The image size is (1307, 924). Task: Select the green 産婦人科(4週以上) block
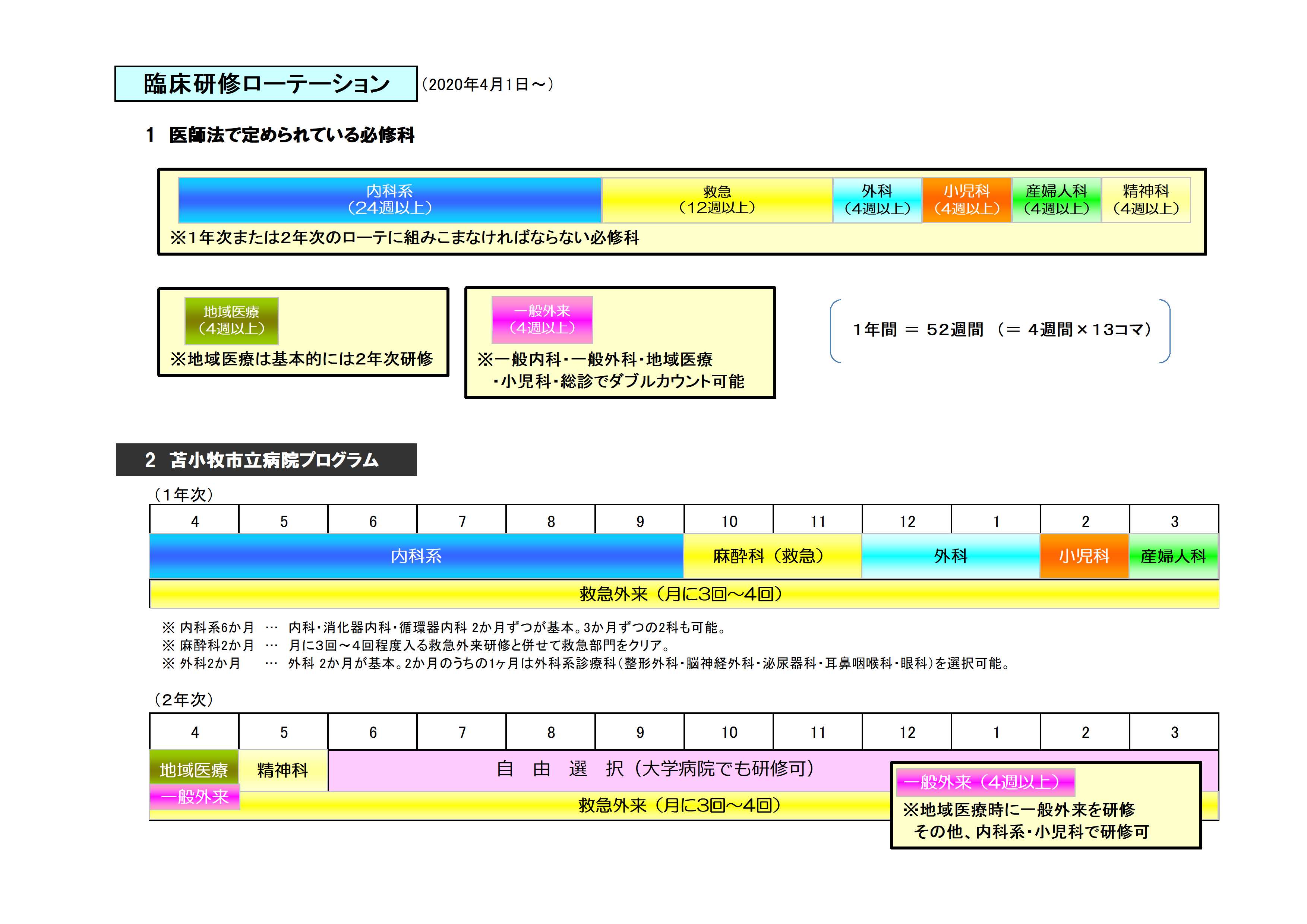pyautogui.click(x=1057, y=200)
